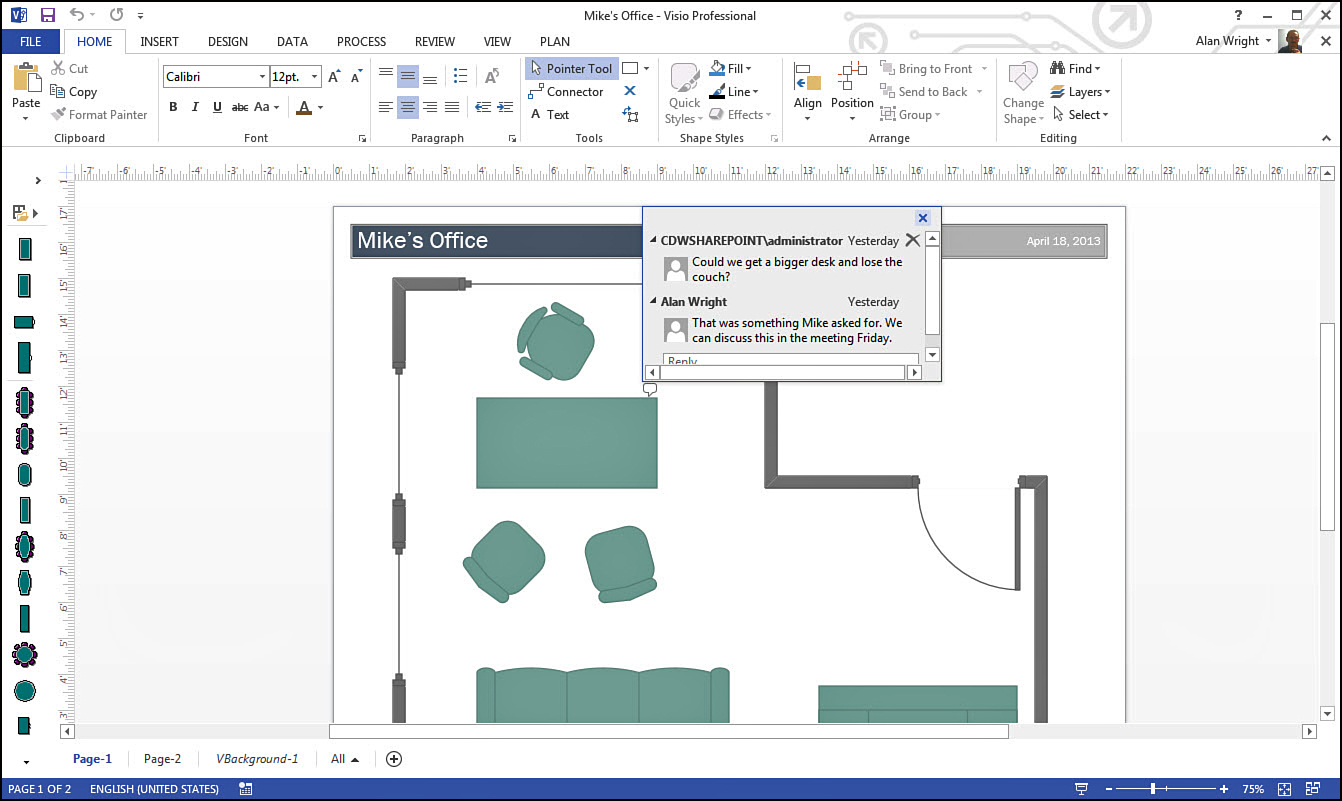Click the rotate text icon
The height and width of the screenshot is (801, 1342).
tap(492, 77)
